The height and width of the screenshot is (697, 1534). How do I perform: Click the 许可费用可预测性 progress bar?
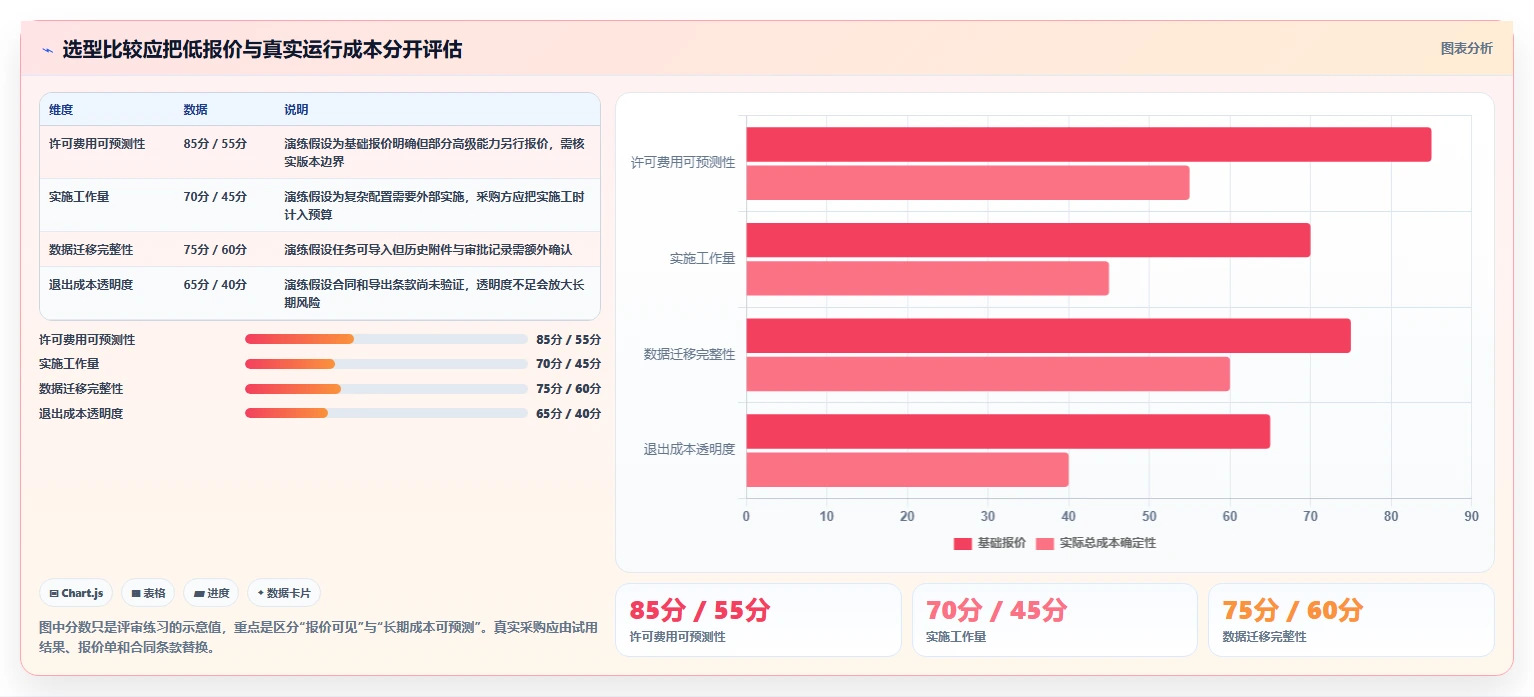point(386,339)
